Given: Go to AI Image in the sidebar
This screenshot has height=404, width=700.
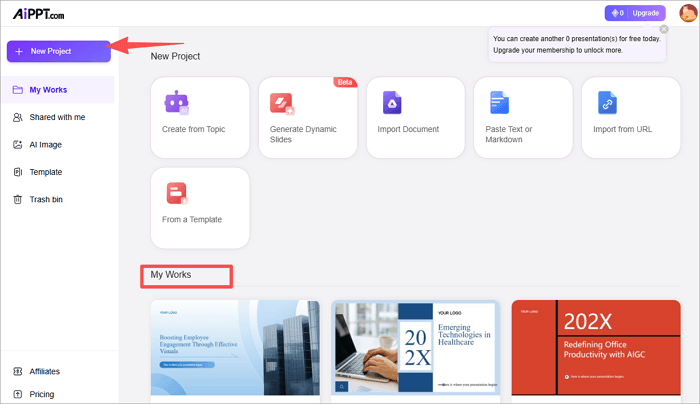Looking at the screenshot, I should point(46,145).
